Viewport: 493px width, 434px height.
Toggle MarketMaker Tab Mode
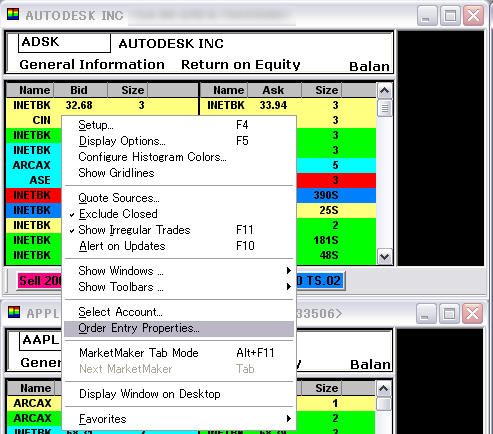[x=179, y=353]
